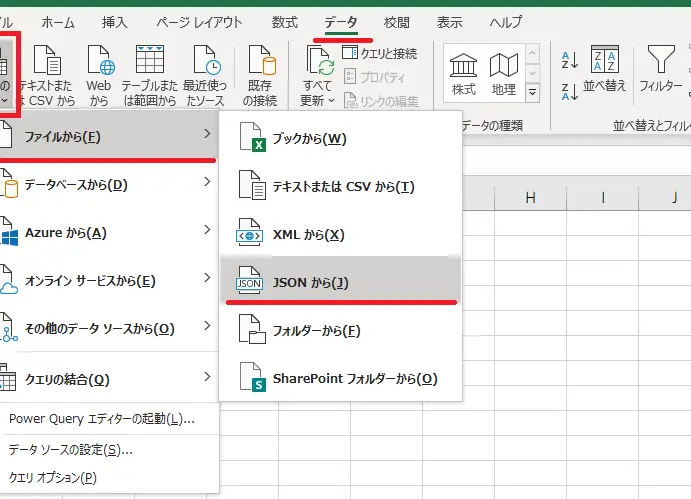Select the 株式 data type
Viewport: 691px width, 499px height.
tap(463, 74)
